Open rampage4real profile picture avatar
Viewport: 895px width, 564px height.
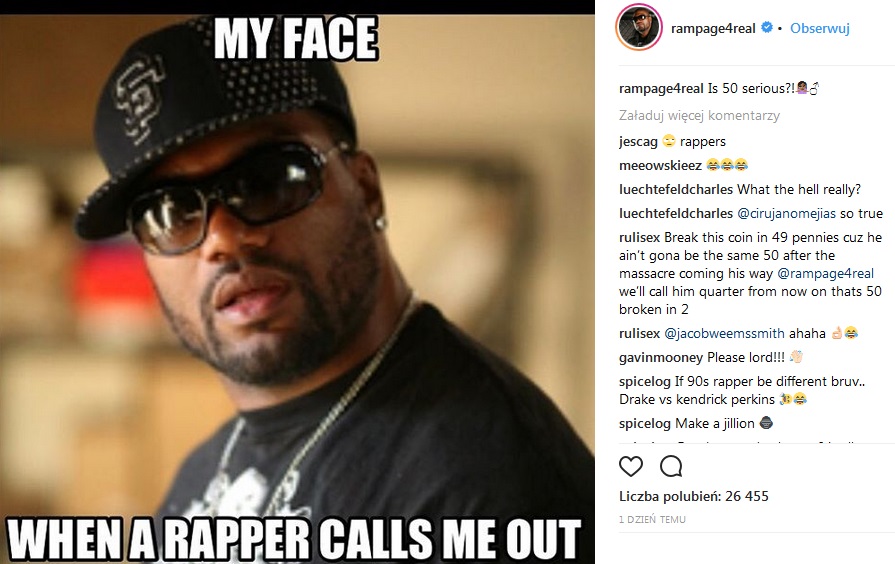[x=639, y=27]
